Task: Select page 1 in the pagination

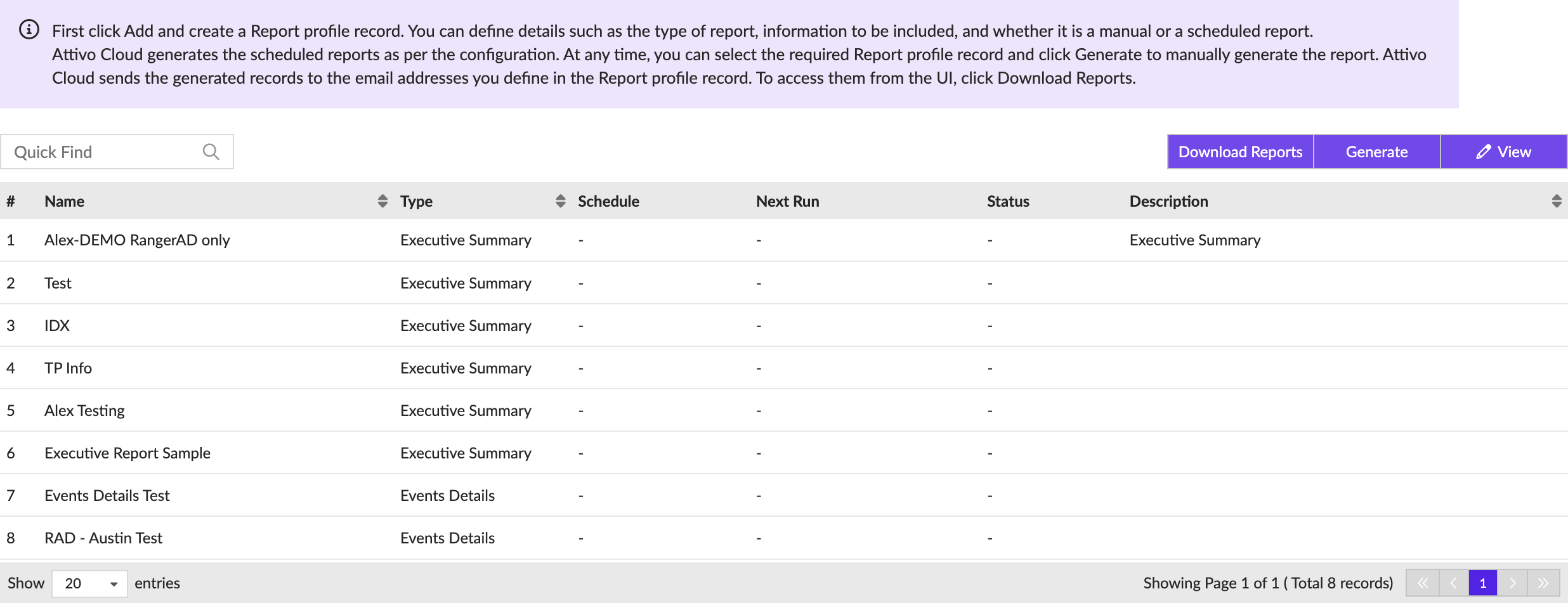Action: pos(1483,583)
